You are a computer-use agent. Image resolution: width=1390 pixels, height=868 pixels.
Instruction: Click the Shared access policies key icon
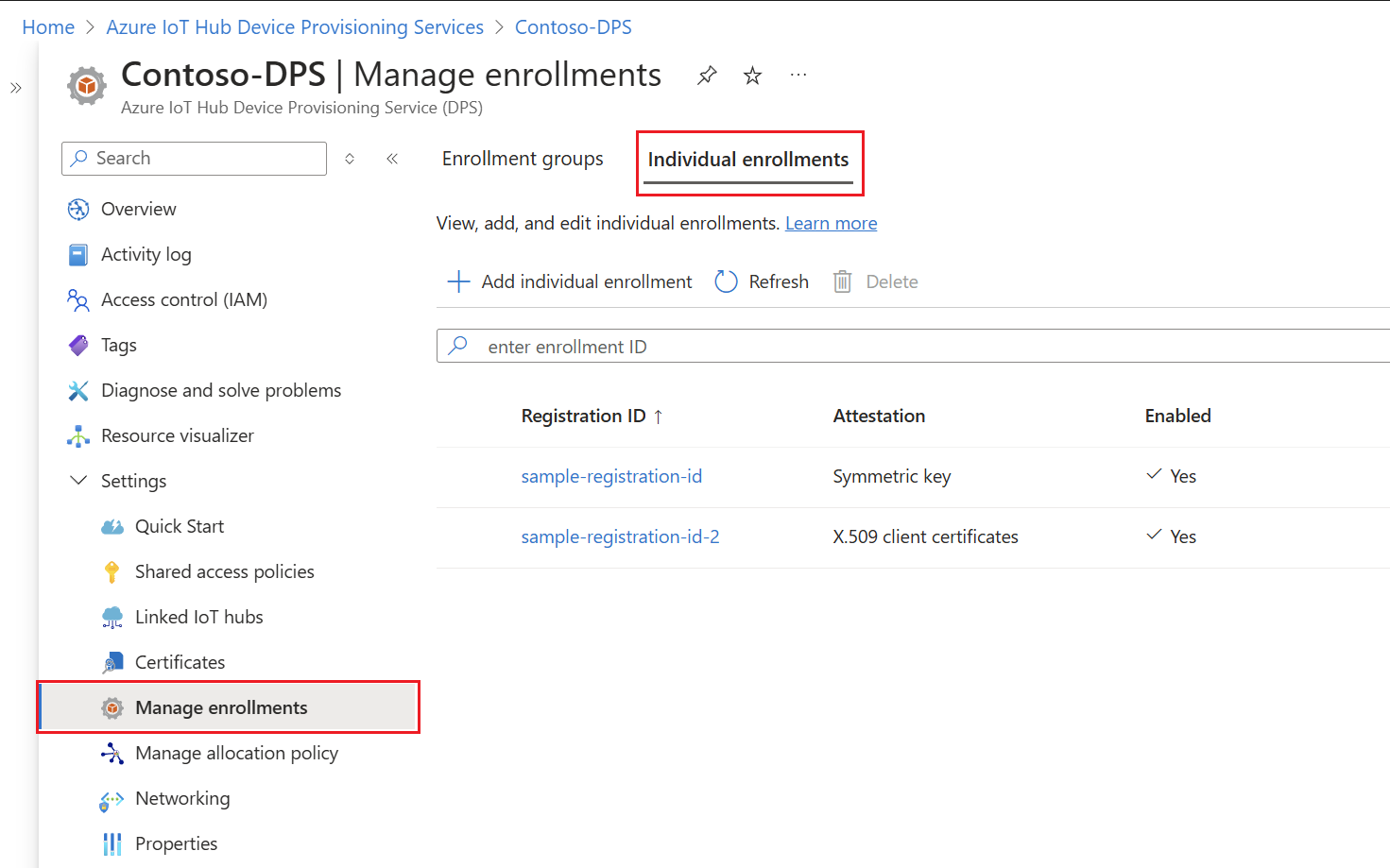[112, 571]
